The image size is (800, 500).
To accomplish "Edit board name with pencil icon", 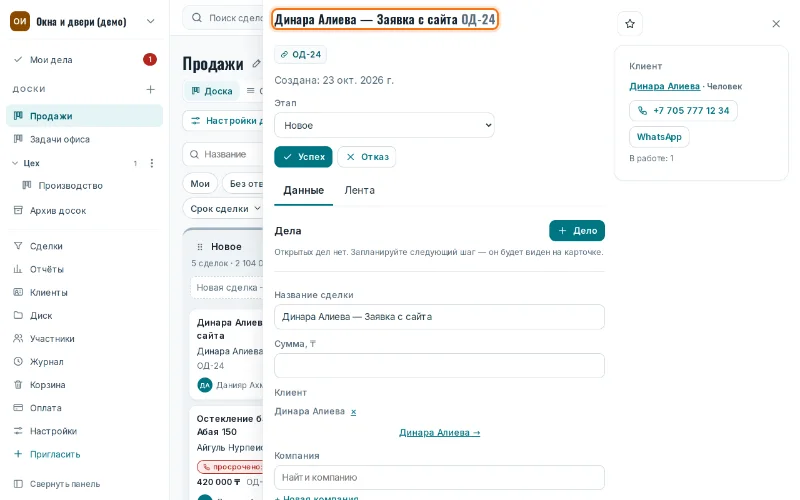I will (x=256, y=64).
